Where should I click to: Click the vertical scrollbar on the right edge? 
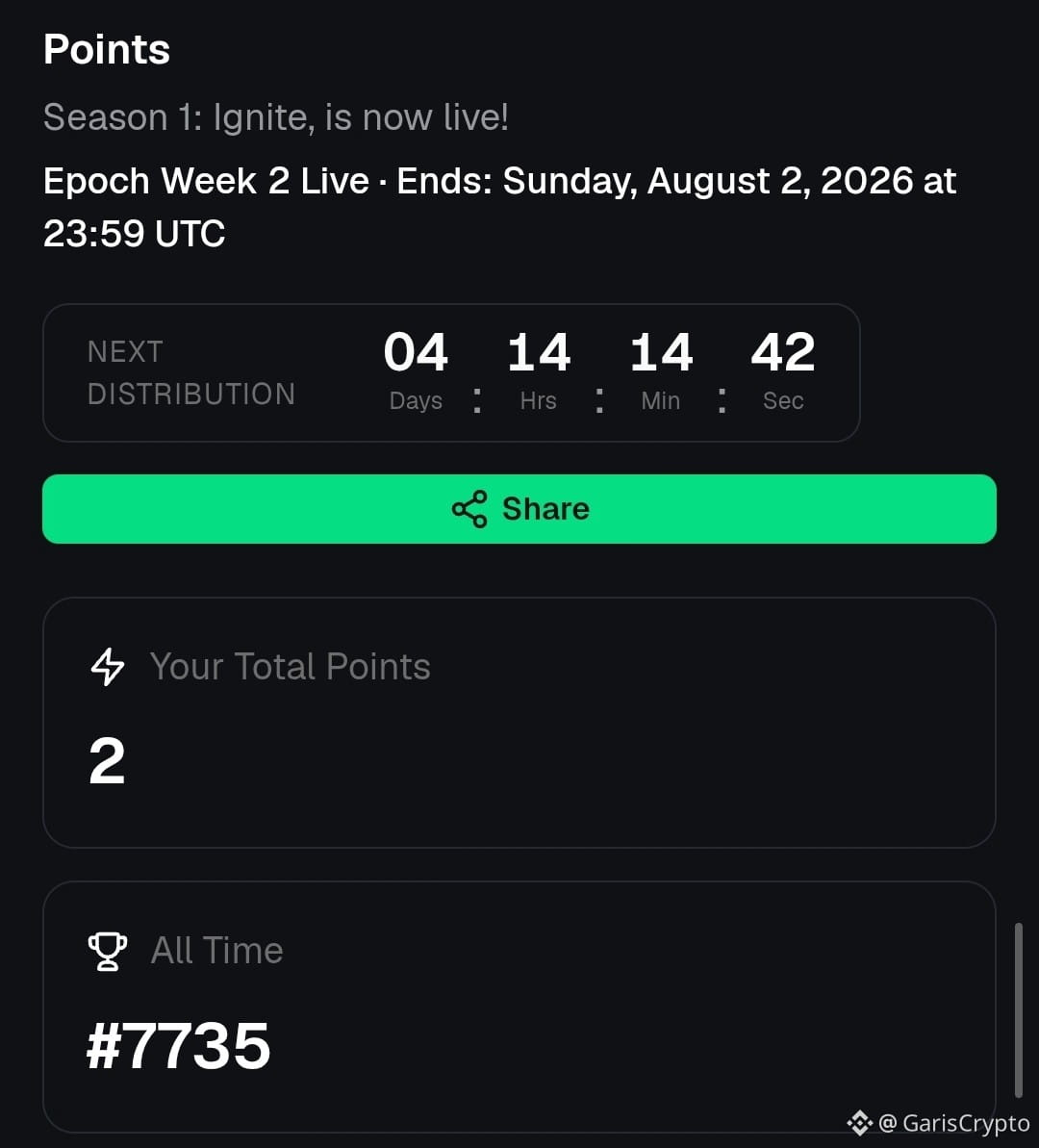click(x=1018, y=1010)
